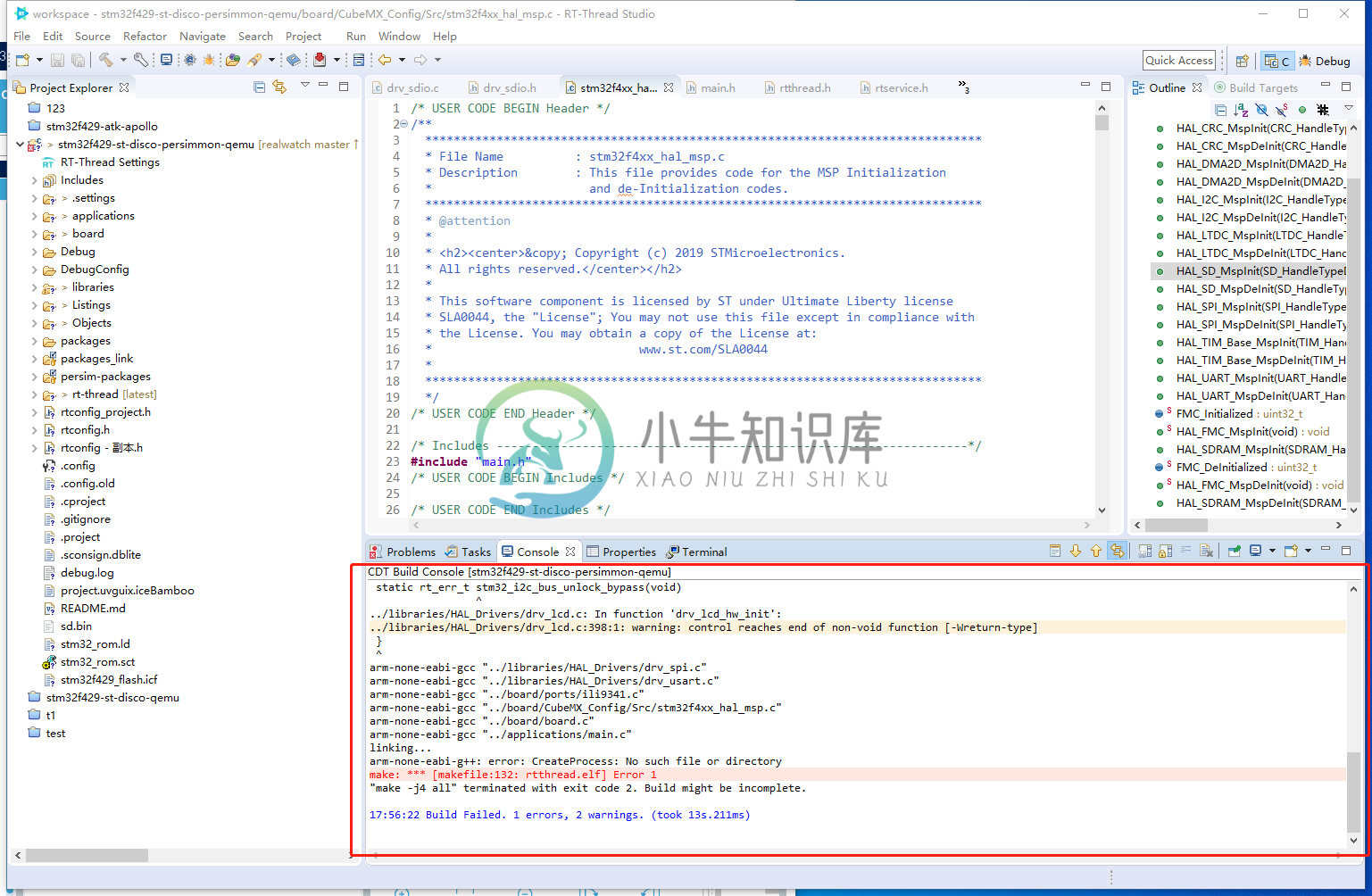Click the Outline horizontal scrollbar
This screenshot has height=896, width=1372.
point(1177,525)
